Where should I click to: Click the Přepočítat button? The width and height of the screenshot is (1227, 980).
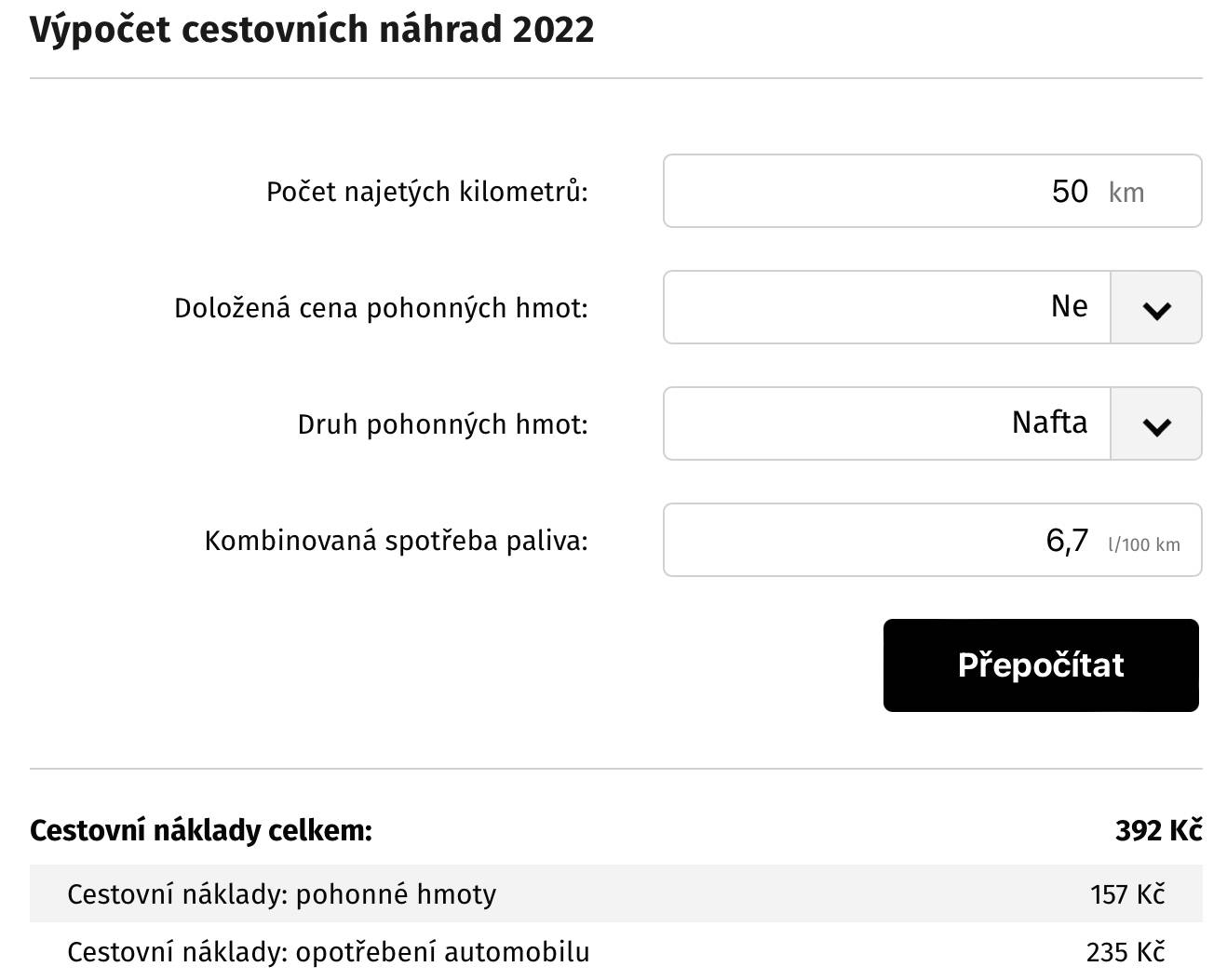coord(1041,665)
